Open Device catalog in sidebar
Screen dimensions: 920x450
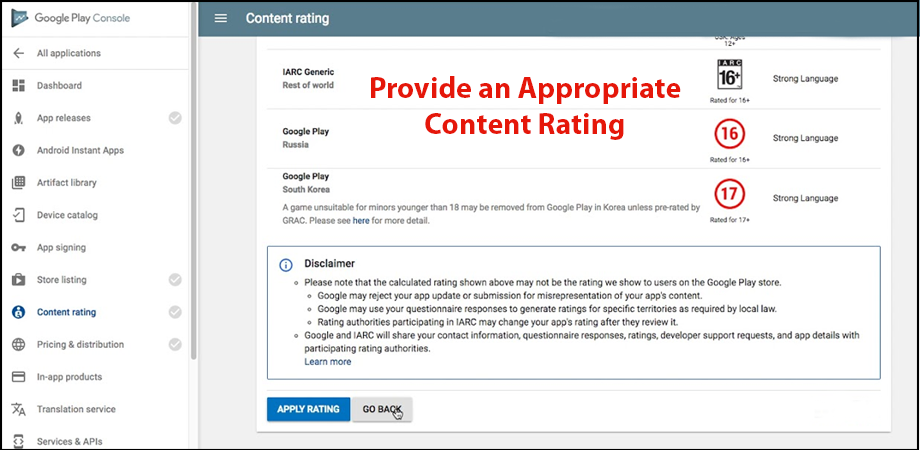[67, 215]
